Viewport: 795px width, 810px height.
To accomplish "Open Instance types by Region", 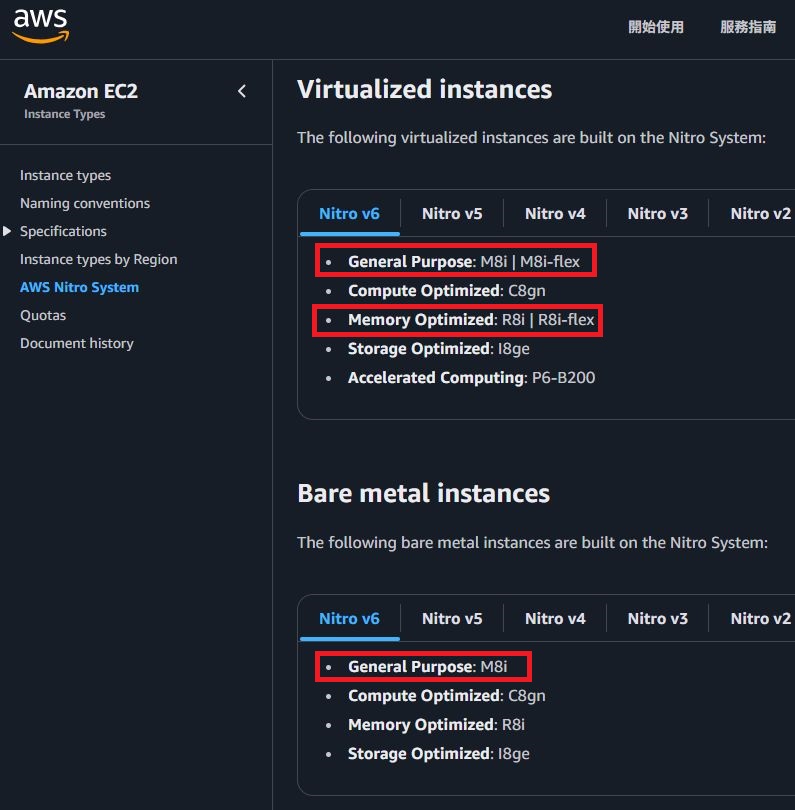I will 98,259.
